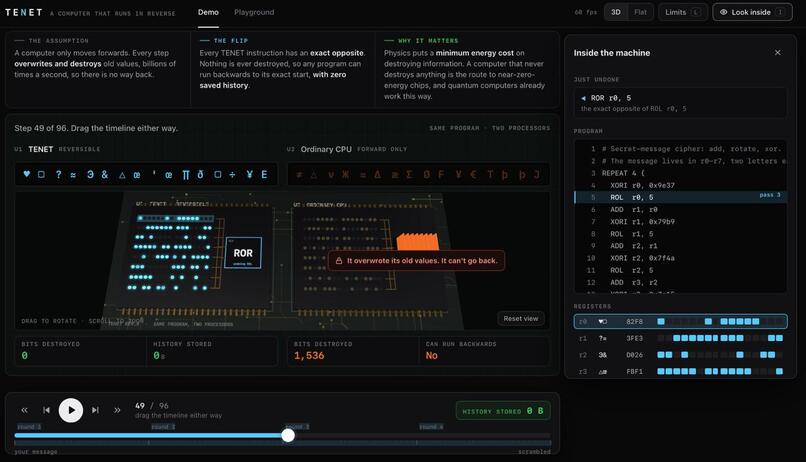Click the 49 / 96 step counter
This screenshot has width=806, height=462.
pos(152,405)
